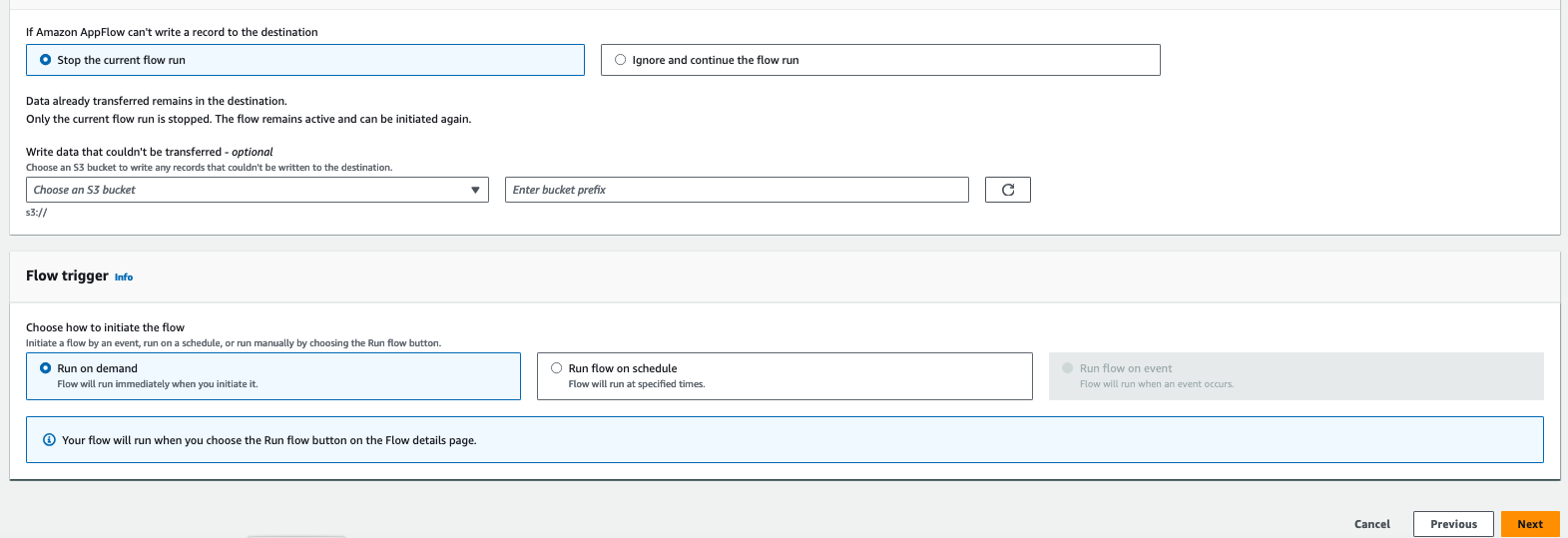1568x538 pixels.
Task: Click the S3 bucket dropdown arrow
Action: click(x=475, y=190)
